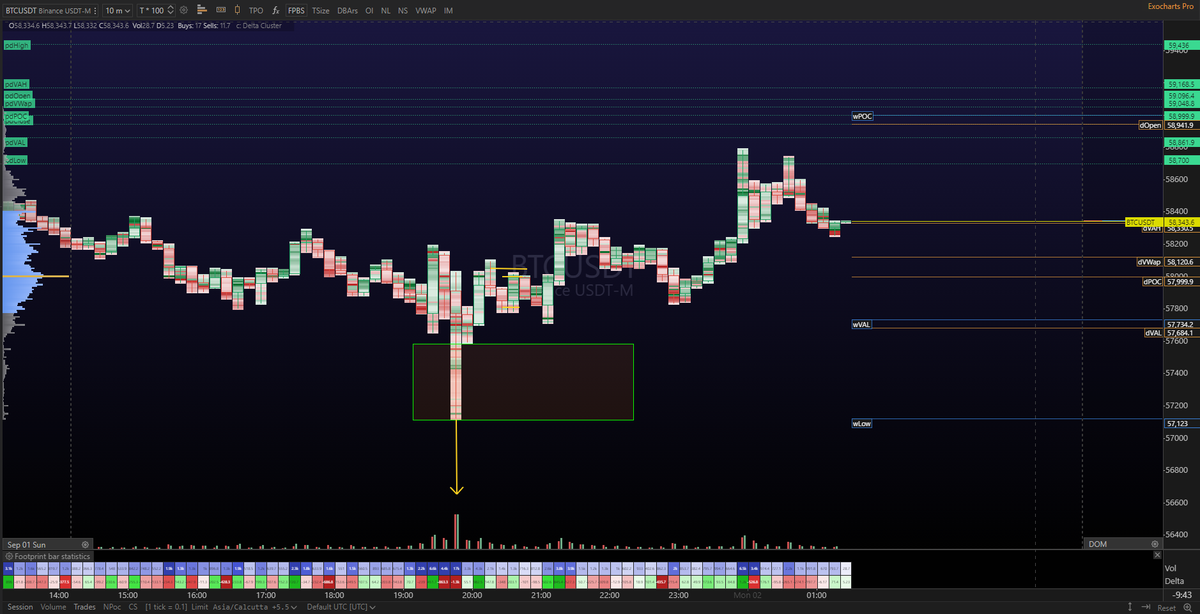Click the -9:43 bar countdown timer

1182,594
